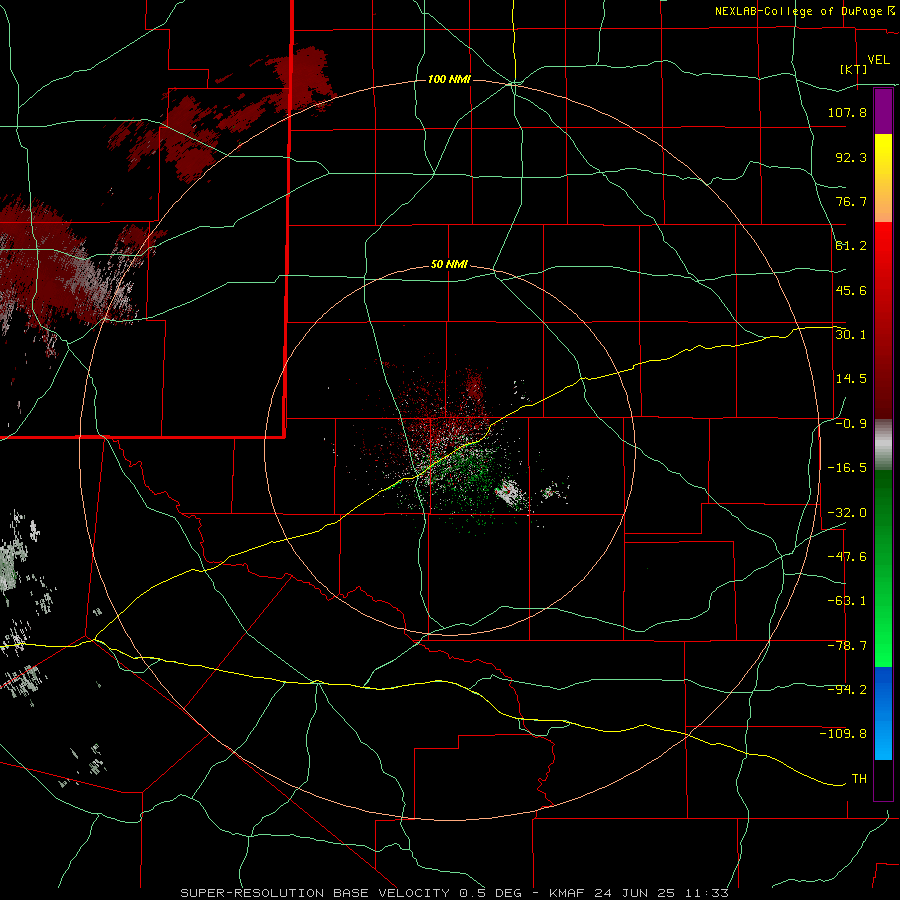Pick the purple segment of the velocity scale
This screenshot has width=900, height=900.
coord(883,112)
